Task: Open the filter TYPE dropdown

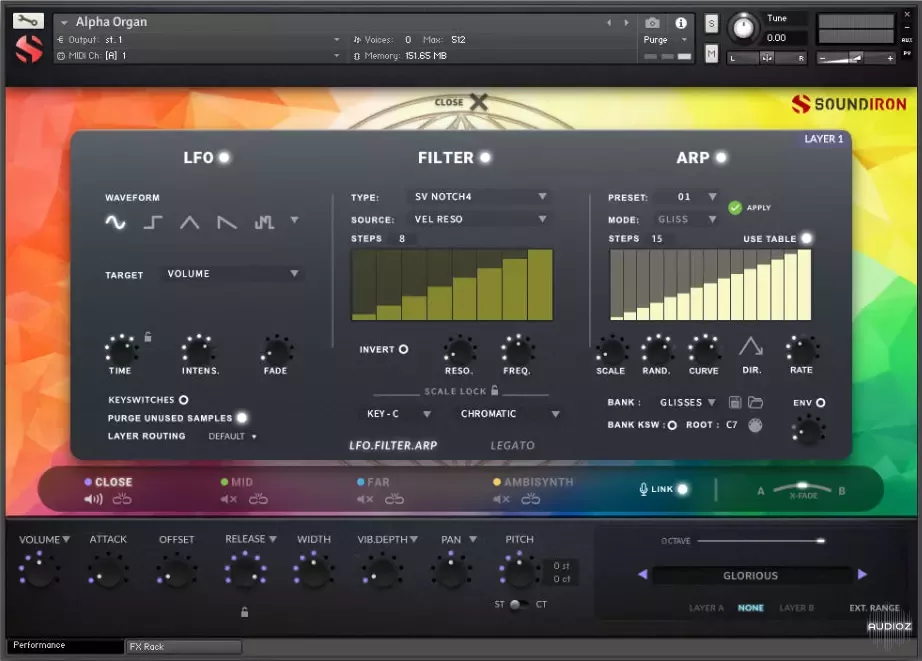Action: pos(479,196)
